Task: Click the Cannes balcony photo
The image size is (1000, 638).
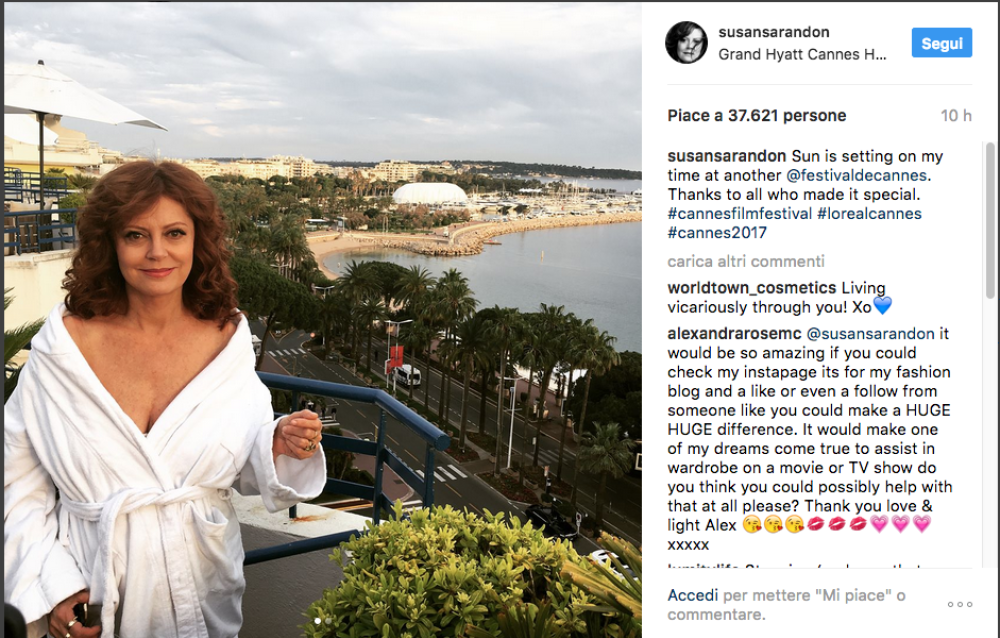Action: click(x=322, y=319)
